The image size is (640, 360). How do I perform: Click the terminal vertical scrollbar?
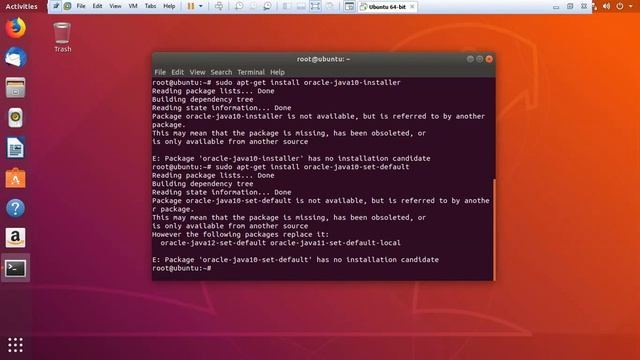[494, 230]
